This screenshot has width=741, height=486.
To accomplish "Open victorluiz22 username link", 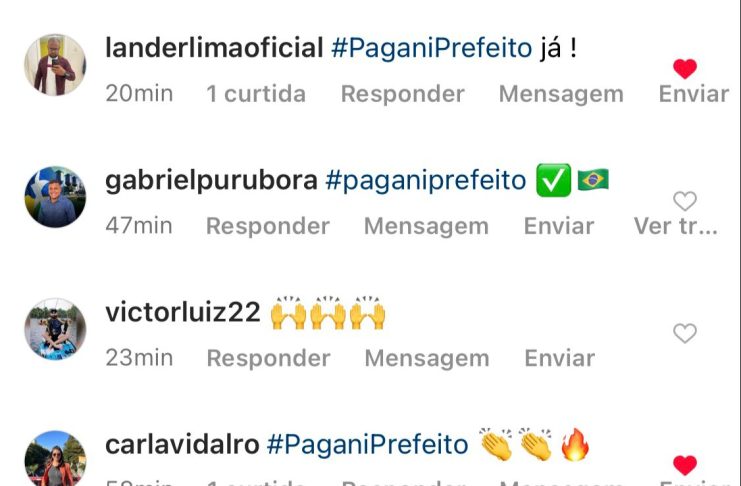I will (182, 312).
